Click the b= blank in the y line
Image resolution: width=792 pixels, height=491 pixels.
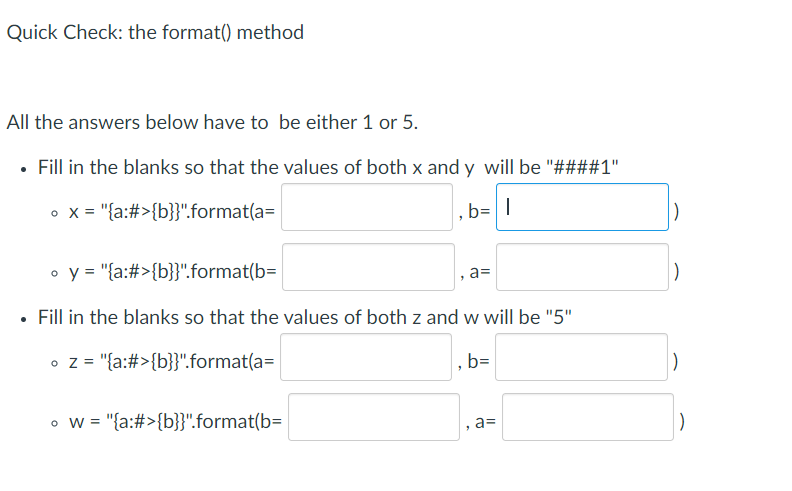point(368,267)
